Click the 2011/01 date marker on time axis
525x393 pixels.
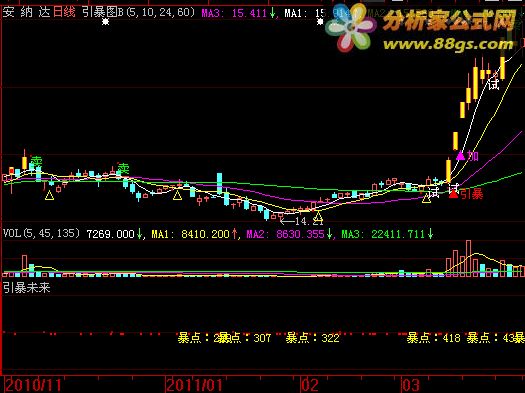[x=195, y=385]
